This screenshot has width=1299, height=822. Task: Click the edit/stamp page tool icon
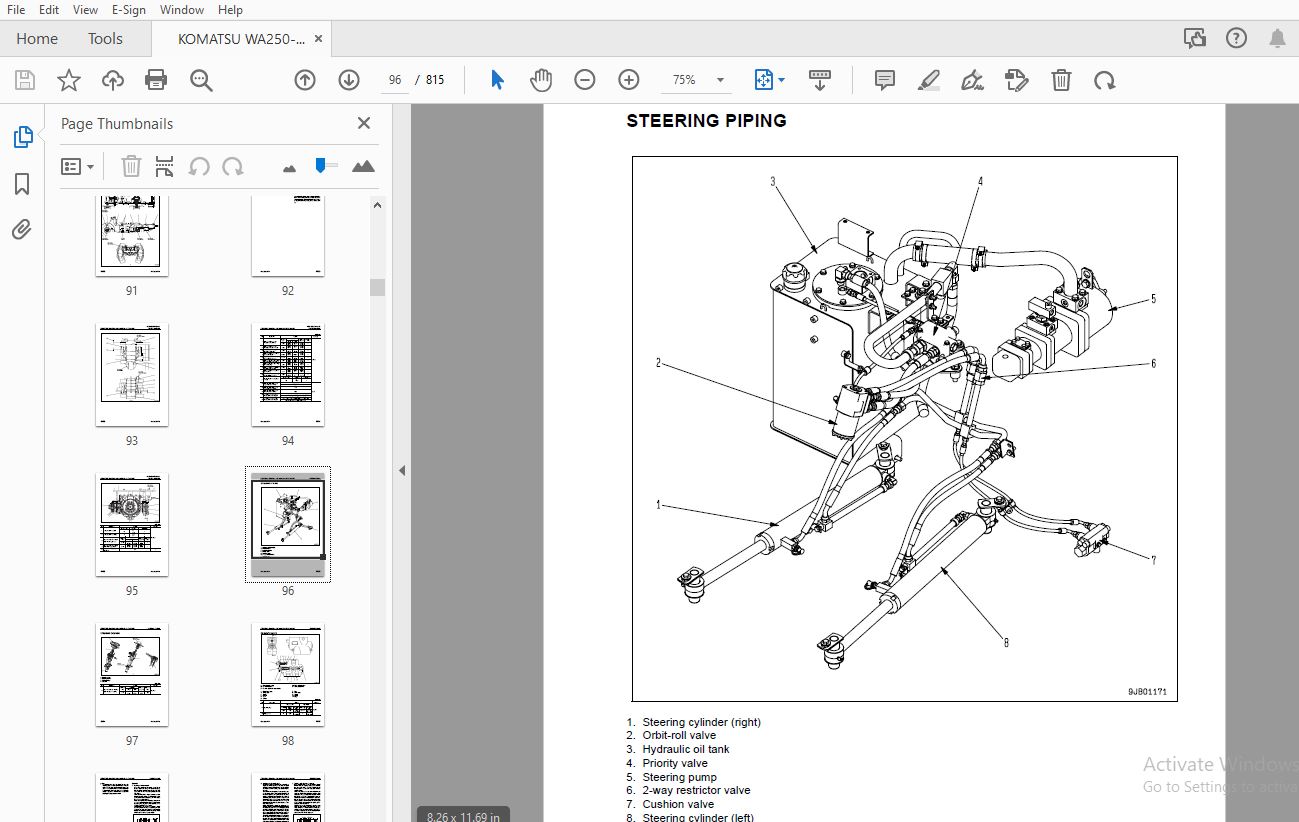click(x=1017, y=80)
